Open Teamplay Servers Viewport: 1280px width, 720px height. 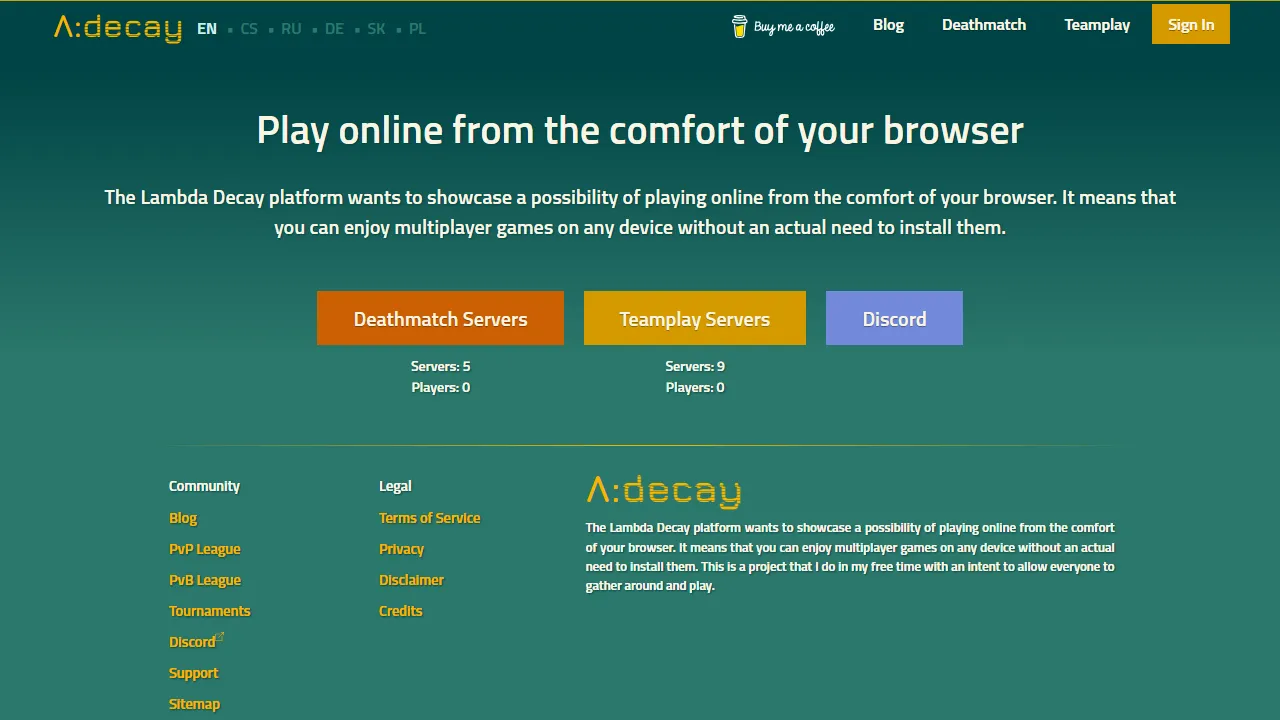pos(694,318)
